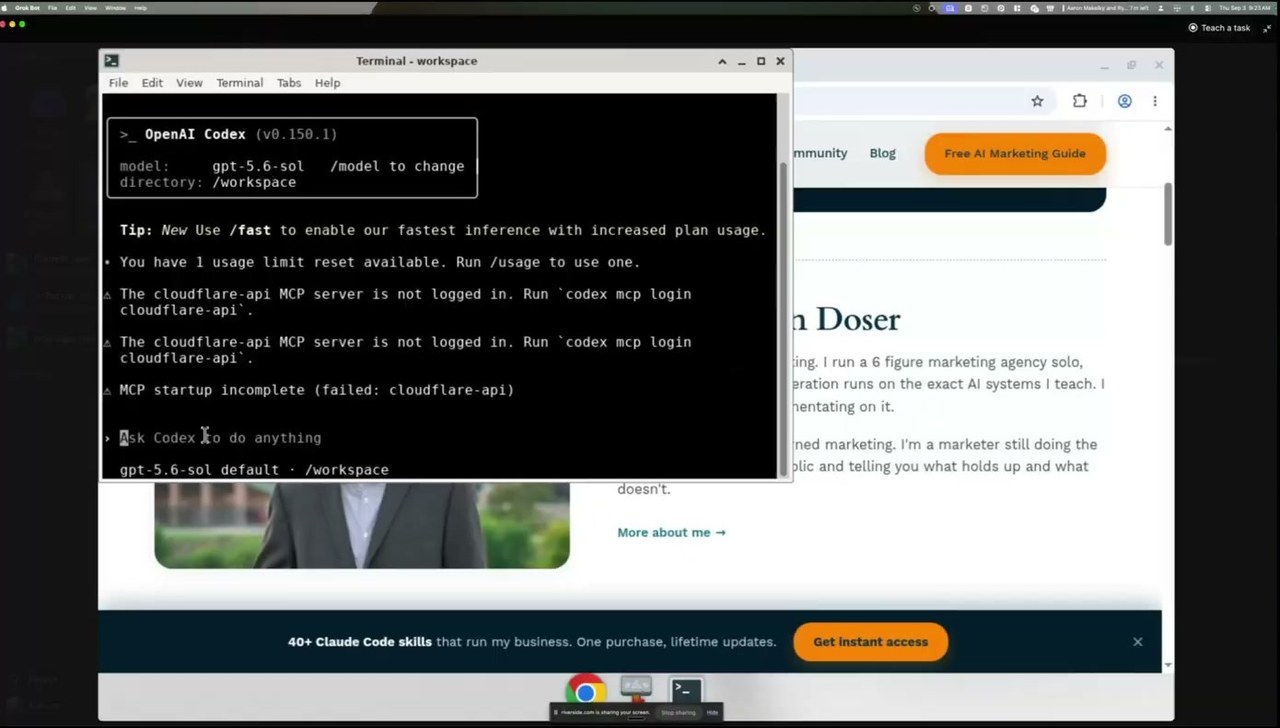Click the Teach a task icon
Image resolution: width=1280 pixels, height=728 pixels.
[x=1193, y=28]
